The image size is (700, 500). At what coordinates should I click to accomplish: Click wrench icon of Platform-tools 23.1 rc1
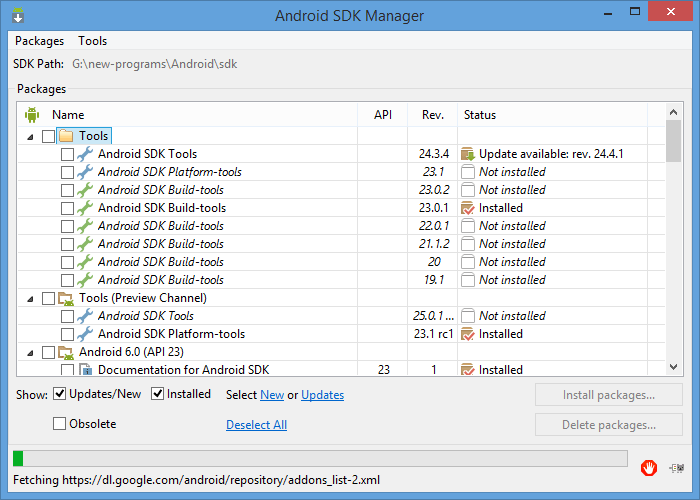[x=85, y=334]
